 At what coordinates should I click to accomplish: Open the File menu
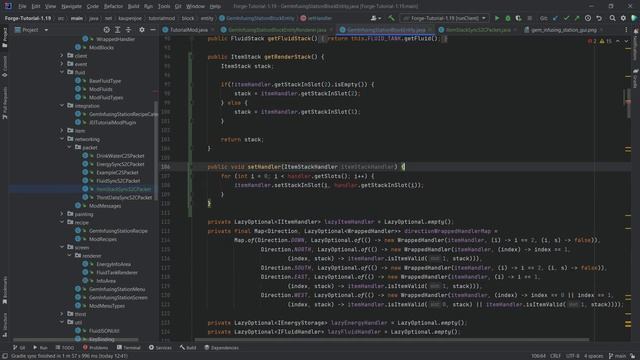pos(22,6)
